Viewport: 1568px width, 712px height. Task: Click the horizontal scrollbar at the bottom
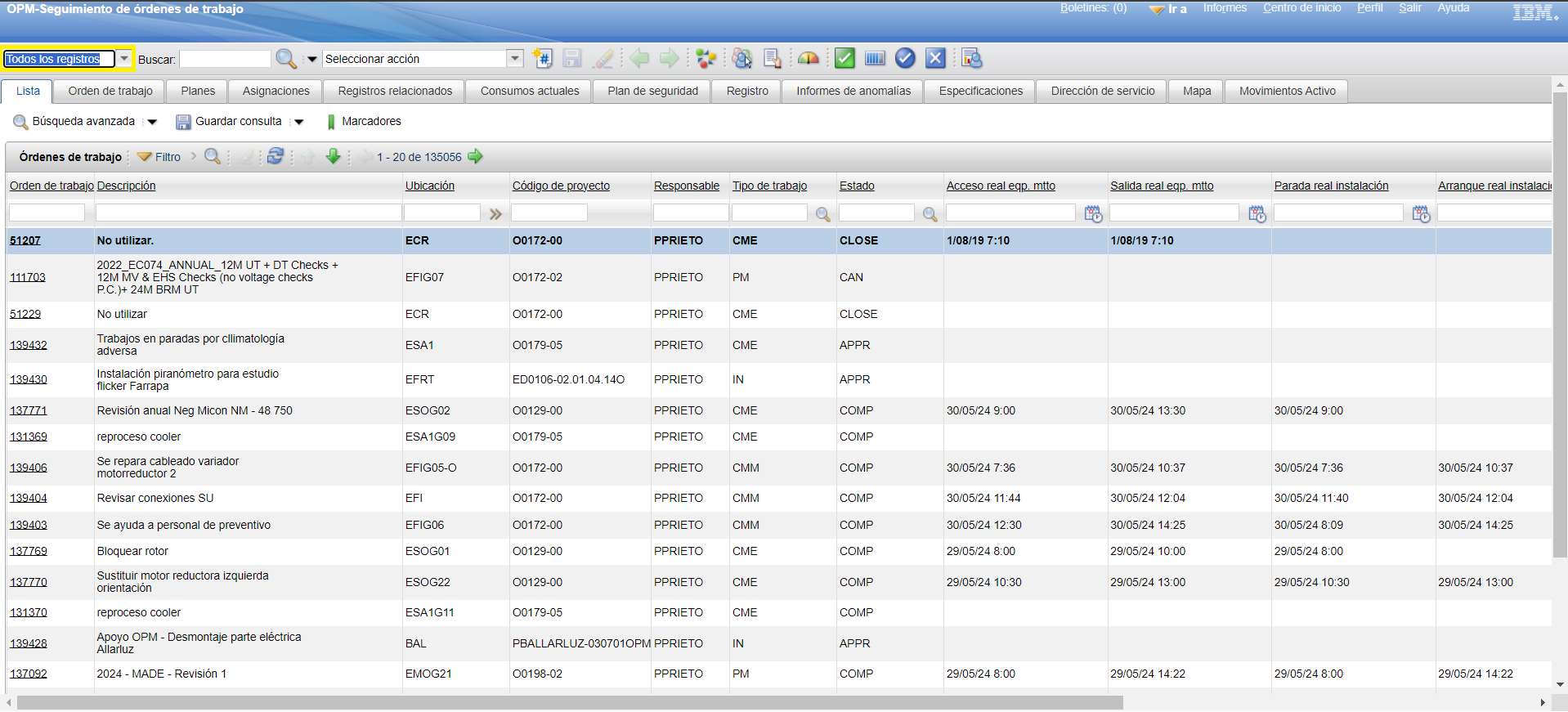pos(570,703)
